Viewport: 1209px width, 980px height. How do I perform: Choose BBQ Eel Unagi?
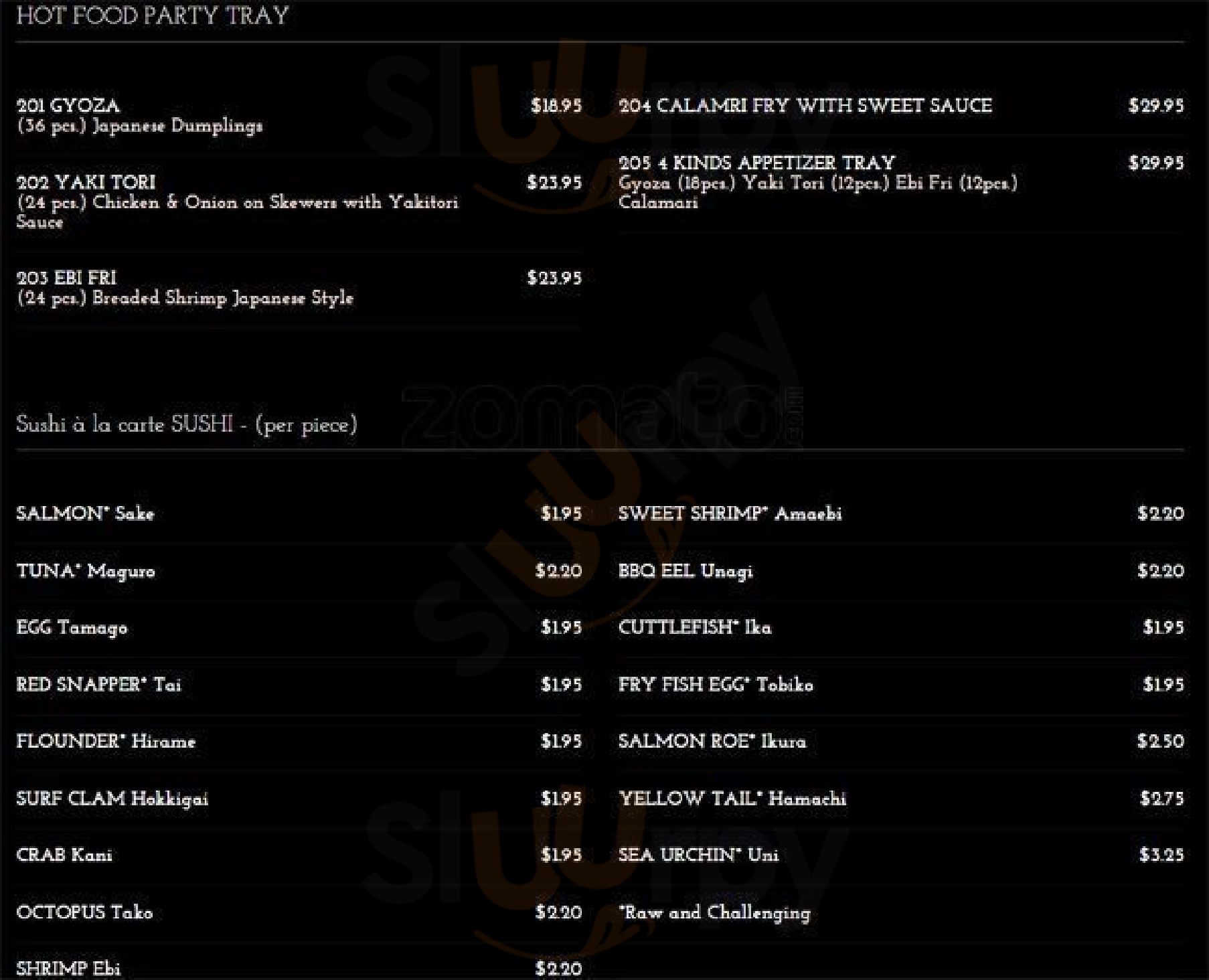(x=686, y=571)
